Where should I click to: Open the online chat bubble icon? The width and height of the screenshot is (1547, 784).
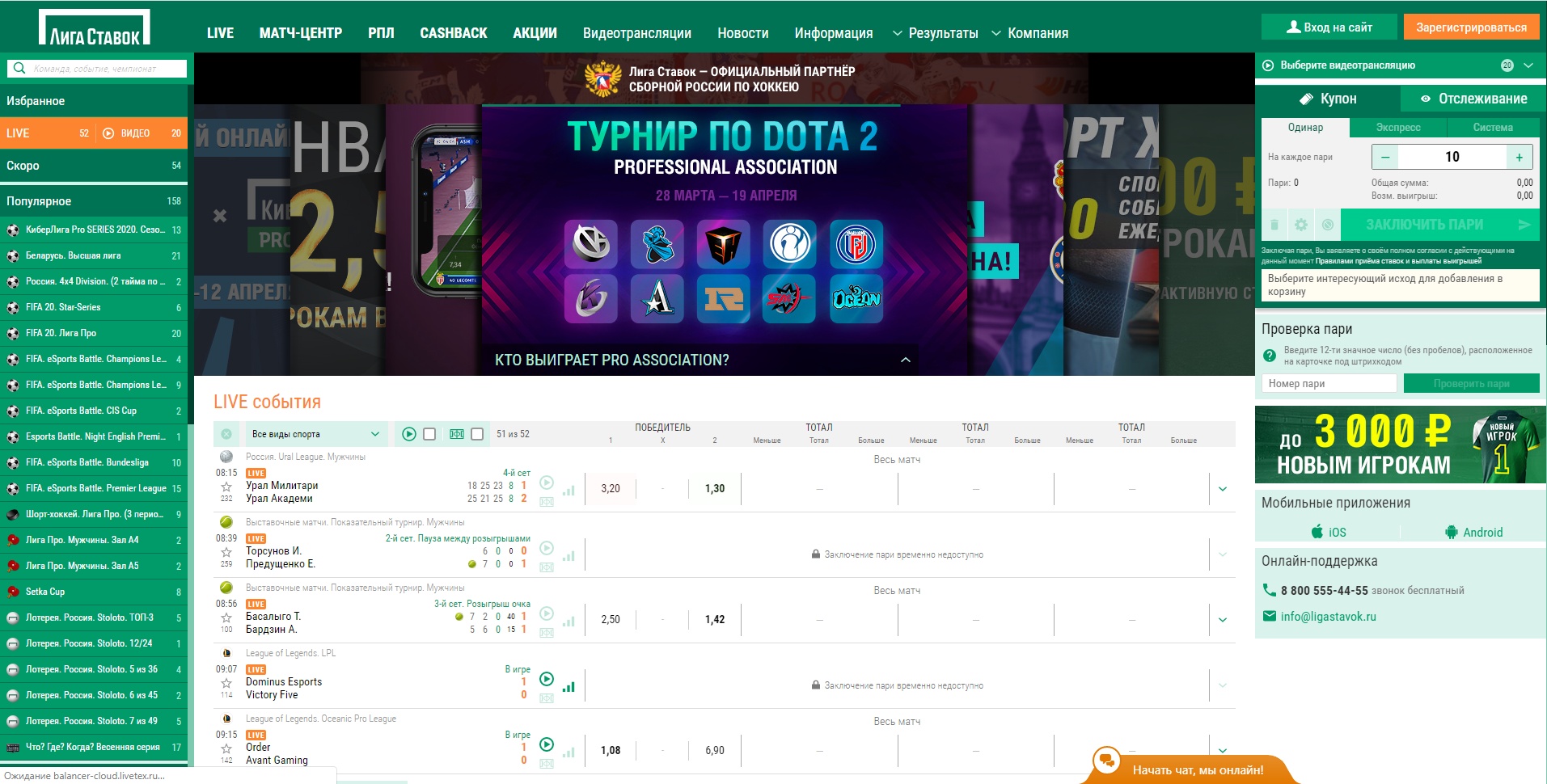click(x=1106, y=761)
